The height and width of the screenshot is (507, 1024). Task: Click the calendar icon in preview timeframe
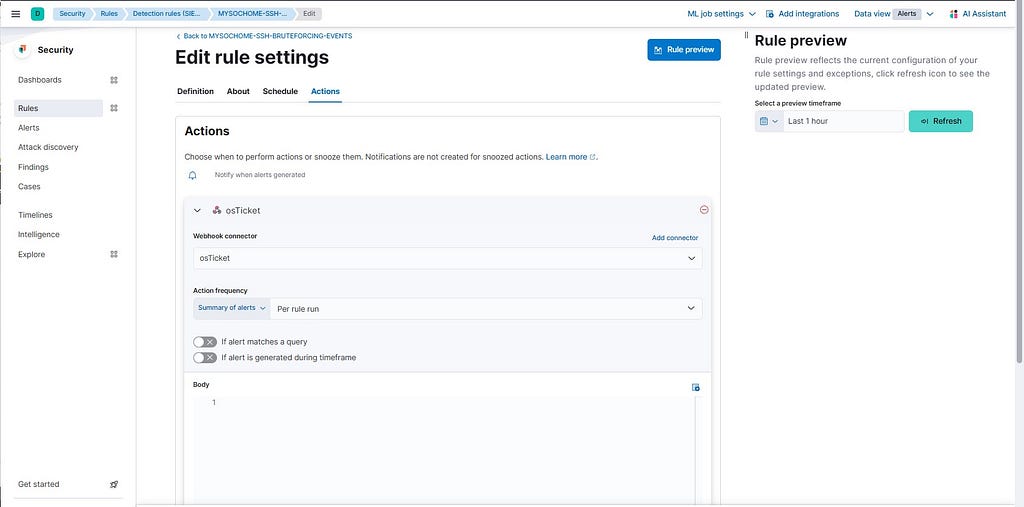764,122
